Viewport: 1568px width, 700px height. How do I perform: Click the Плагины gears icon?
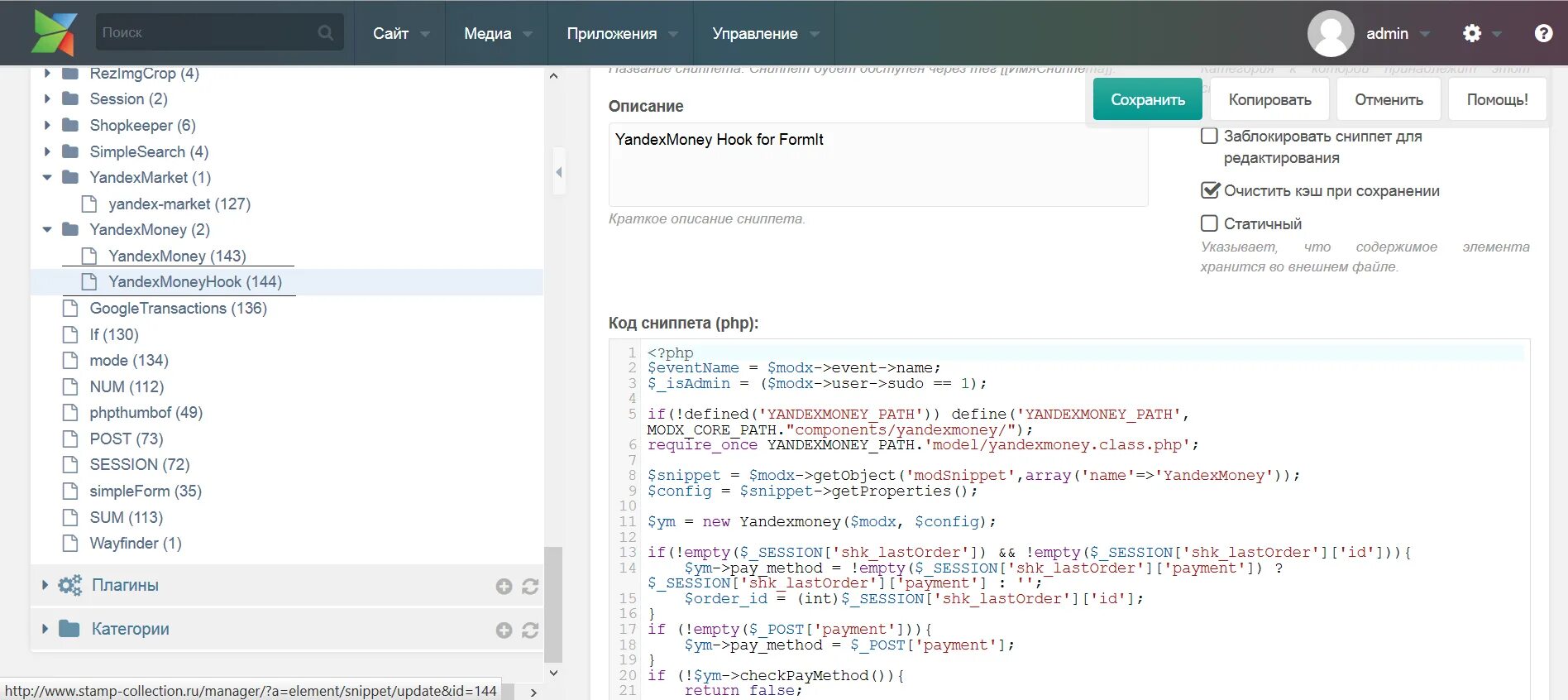[70, 586]
